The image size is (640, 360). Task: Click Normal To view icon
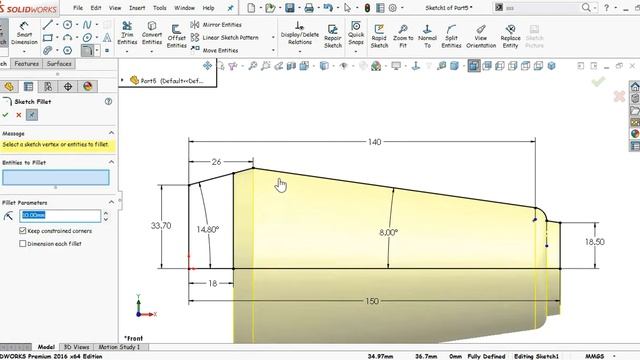click(x=427, y=36)
